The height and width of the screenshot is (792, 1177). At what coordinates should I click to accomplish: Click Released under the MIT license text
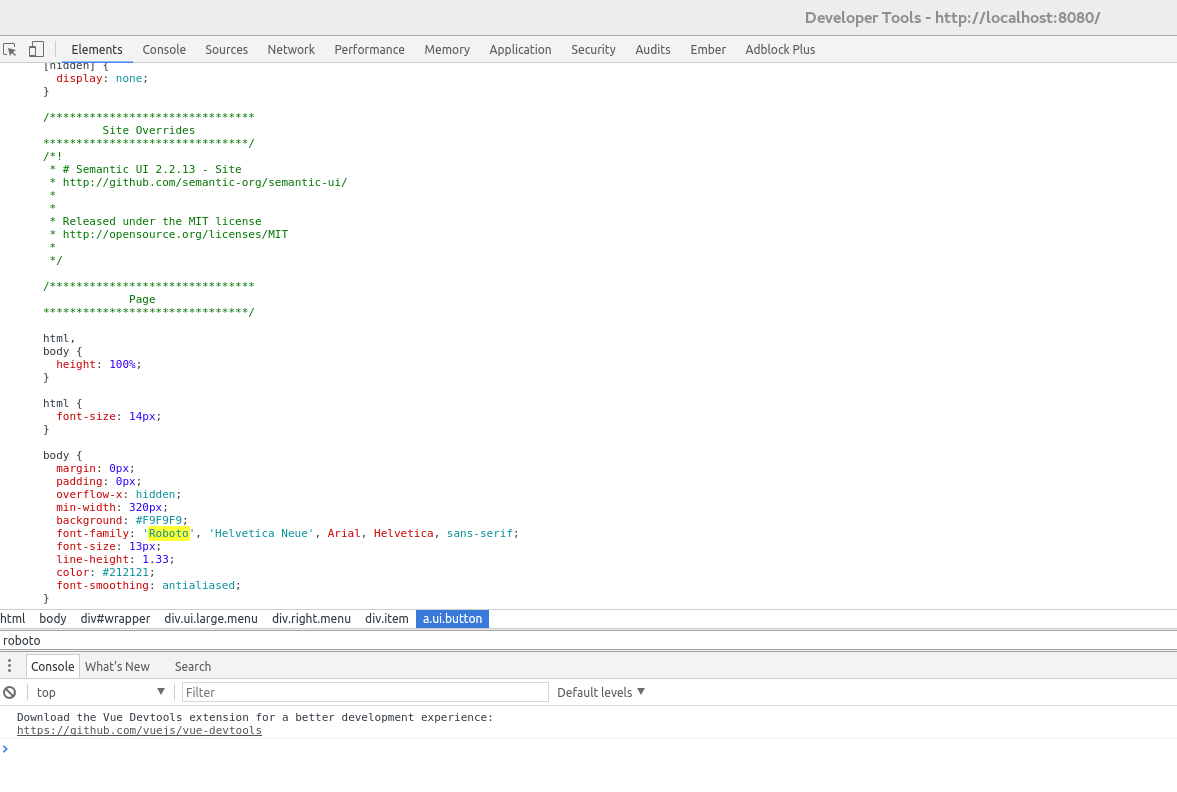[x=162, y=221]
